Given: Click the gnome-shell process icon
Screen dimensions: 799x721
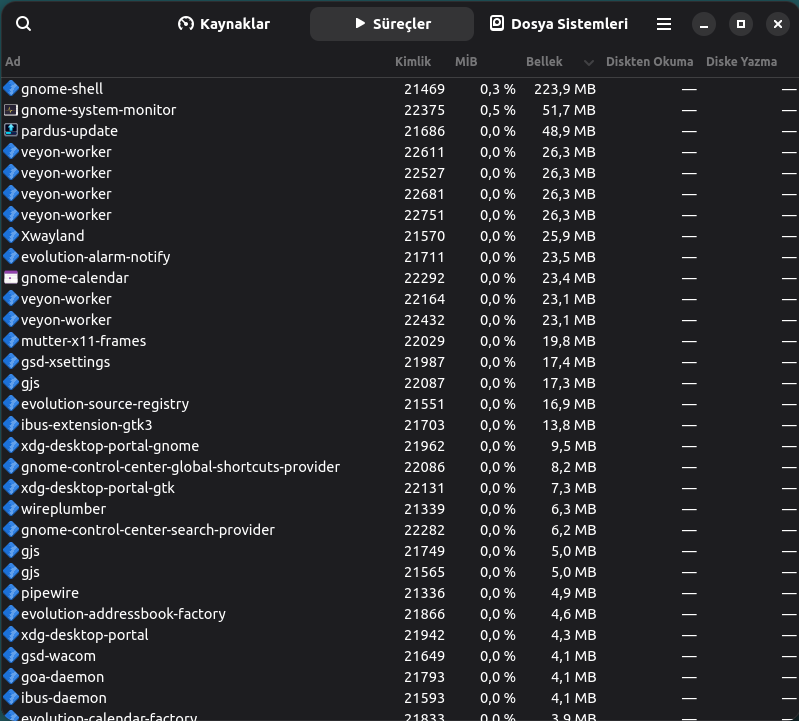Looking at the screenshot, I should [11, 89].
